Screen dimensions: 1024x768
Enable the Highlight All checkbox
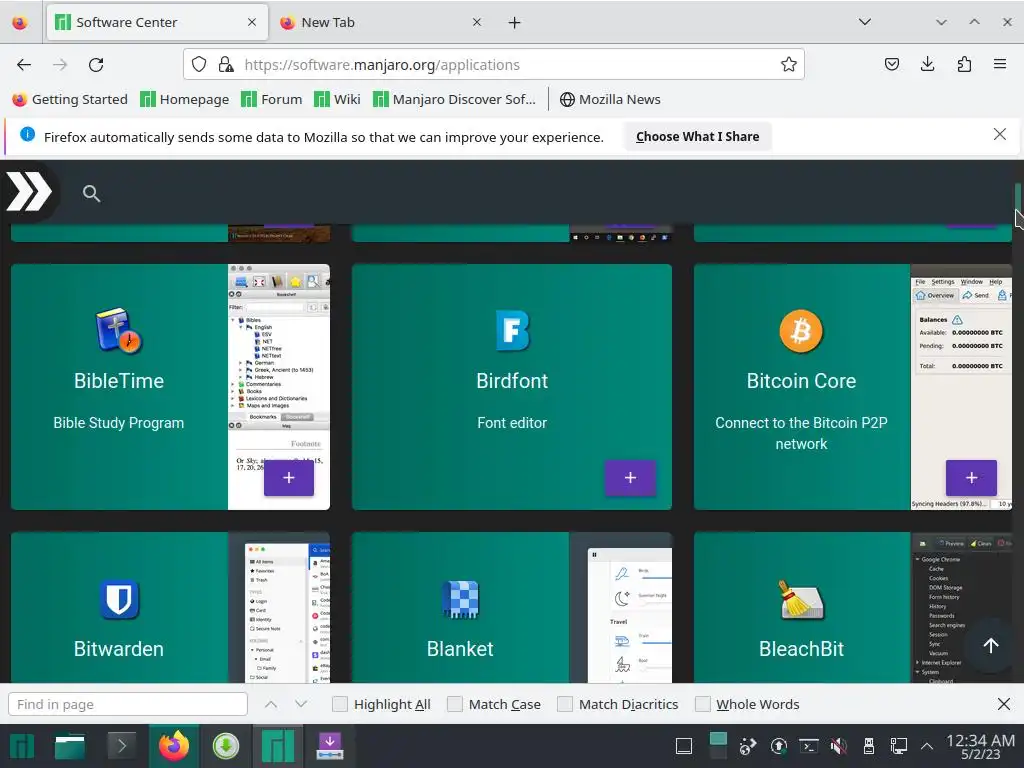click(x=340, y=704)
